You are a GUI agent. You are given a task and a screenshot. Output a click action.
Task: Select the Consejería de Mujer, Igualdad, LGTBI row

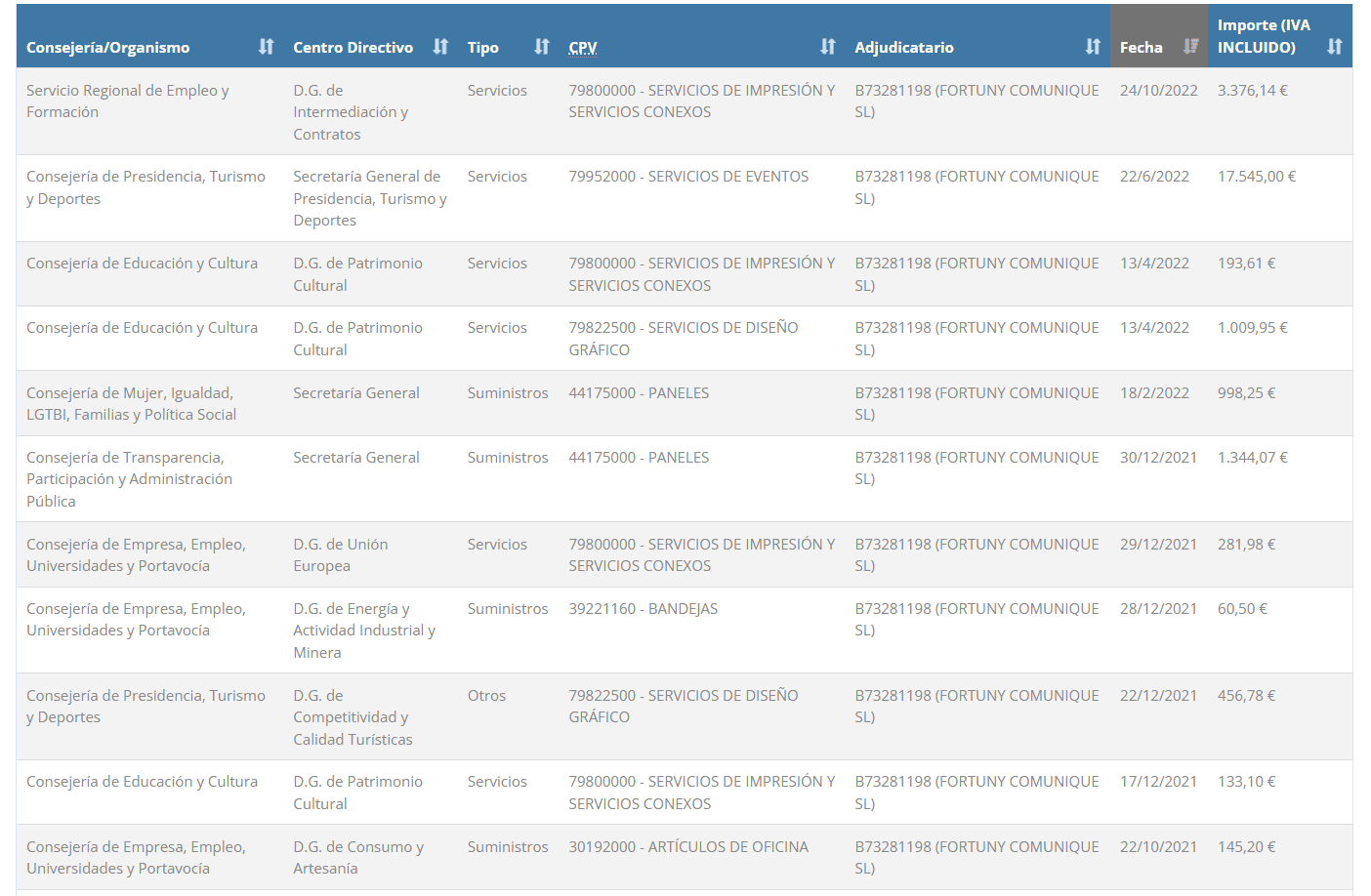(x=131, y=404)
